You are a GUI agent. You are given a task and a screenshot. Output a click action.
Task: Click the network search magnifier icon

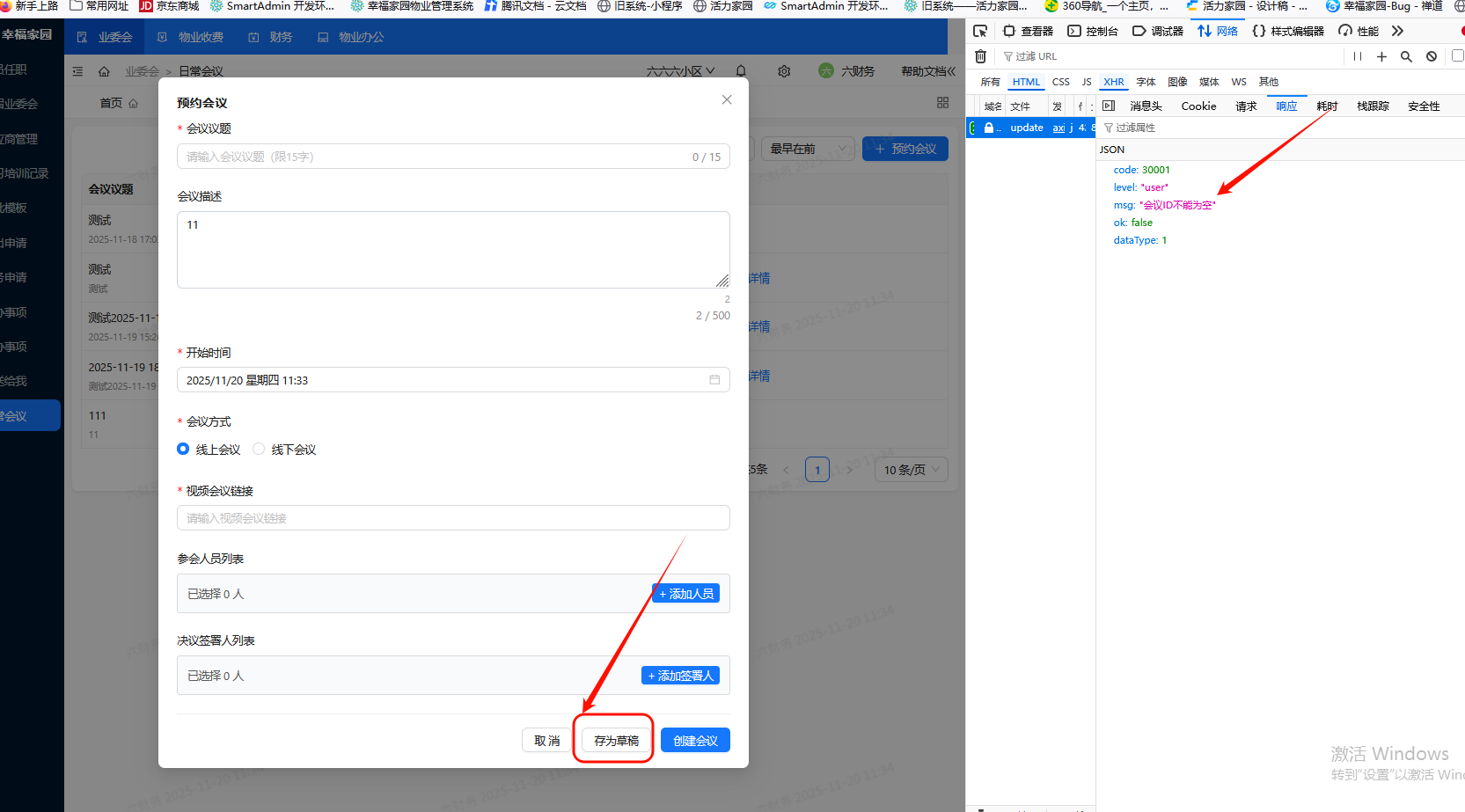click(x=1406, y=56)
